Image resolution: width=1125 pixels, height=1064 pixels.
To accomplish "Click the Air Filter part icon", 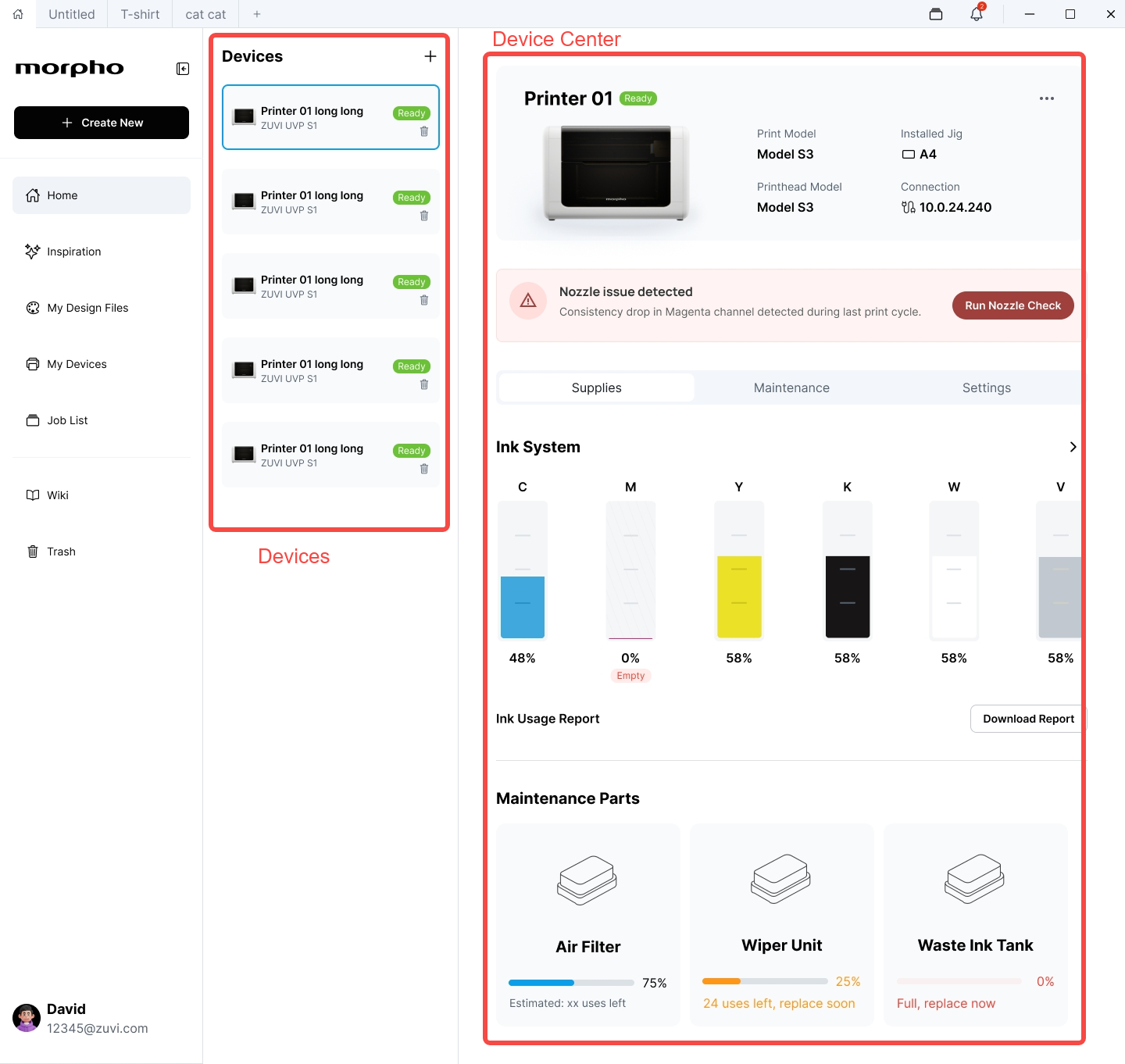I will click(587, 880).
